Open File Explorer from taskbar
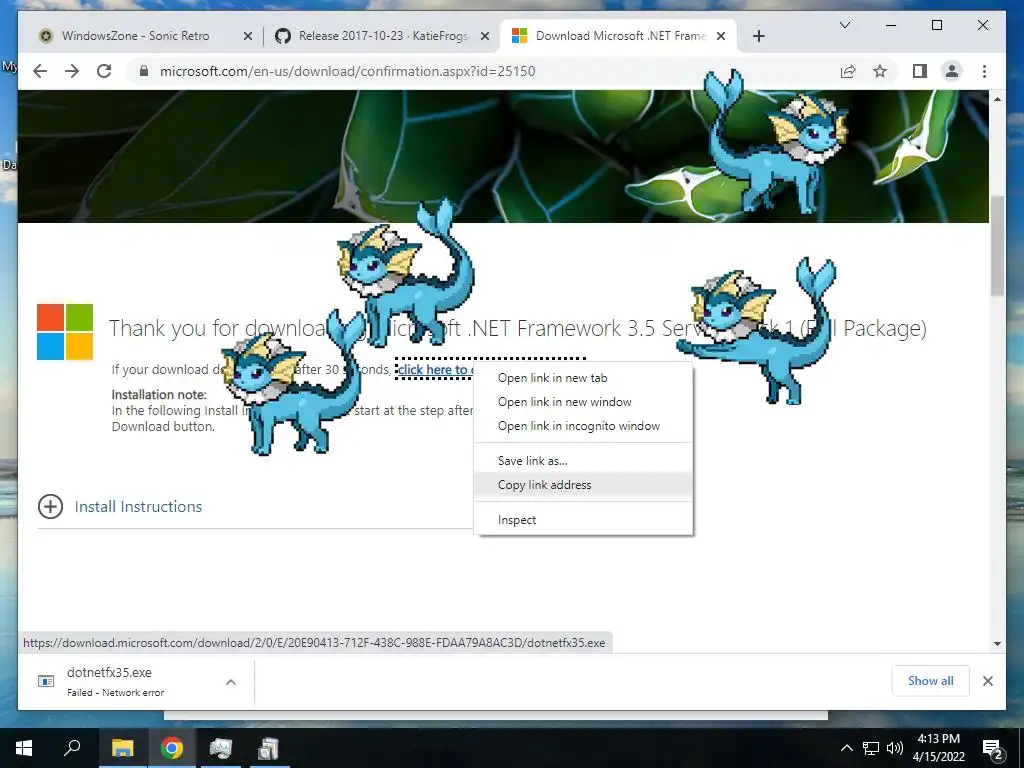 tap(122, 748)
